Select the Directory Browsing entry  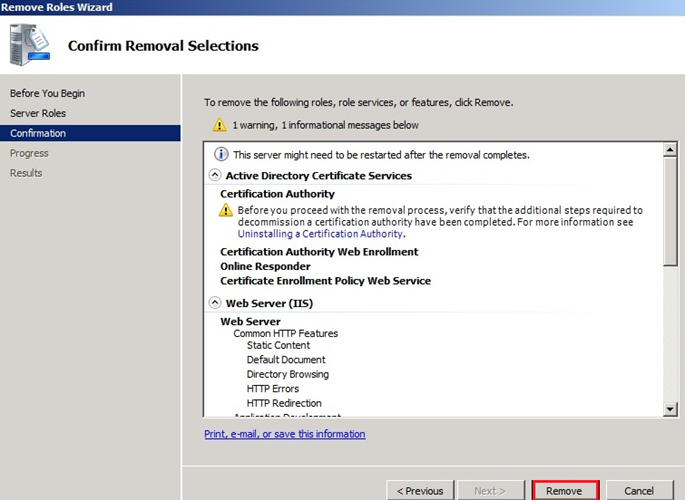287,374
